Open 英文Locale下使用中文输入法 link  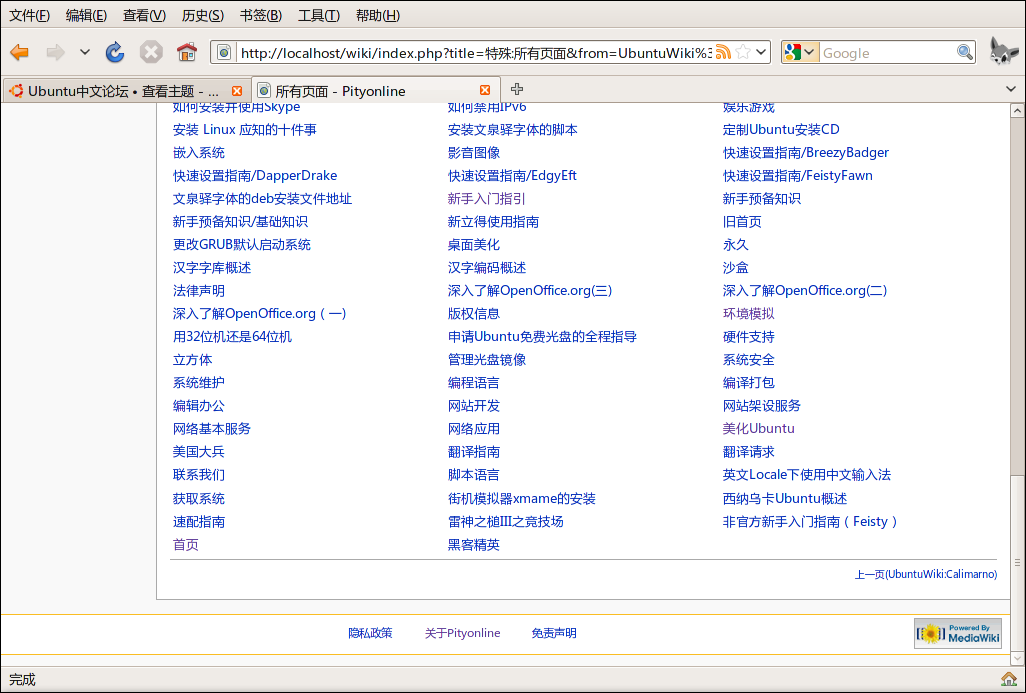click(x=807, y=474)
